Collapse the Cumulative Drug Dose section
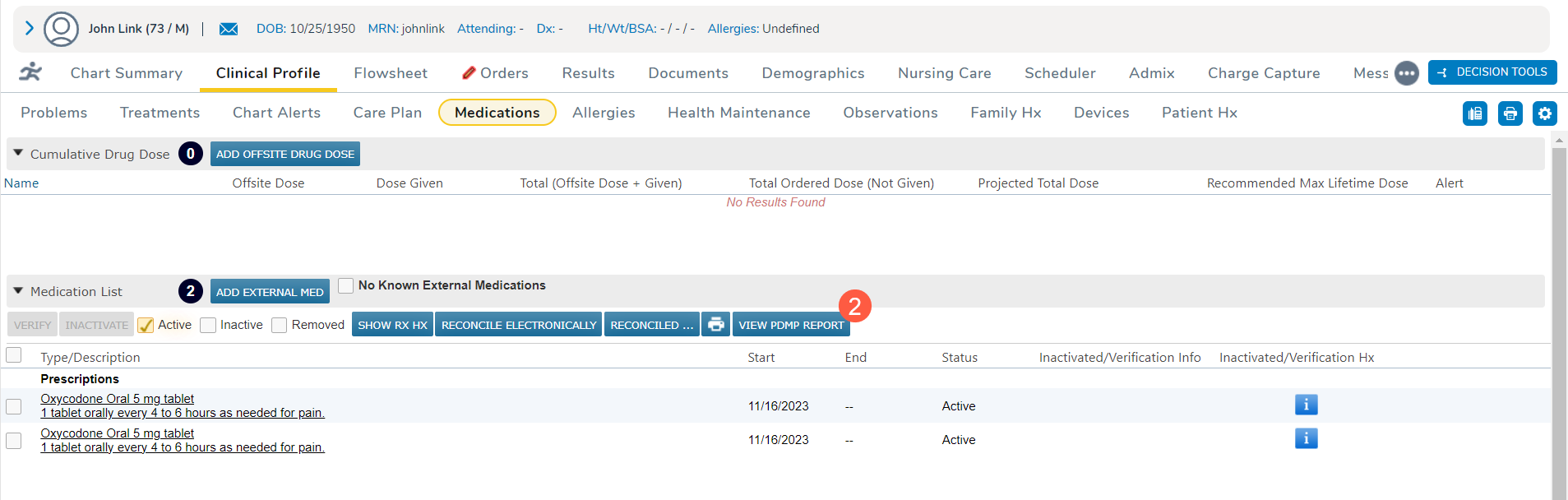Screen dimensions: 1568x500 pyautogui.click(x=18, y=153)
